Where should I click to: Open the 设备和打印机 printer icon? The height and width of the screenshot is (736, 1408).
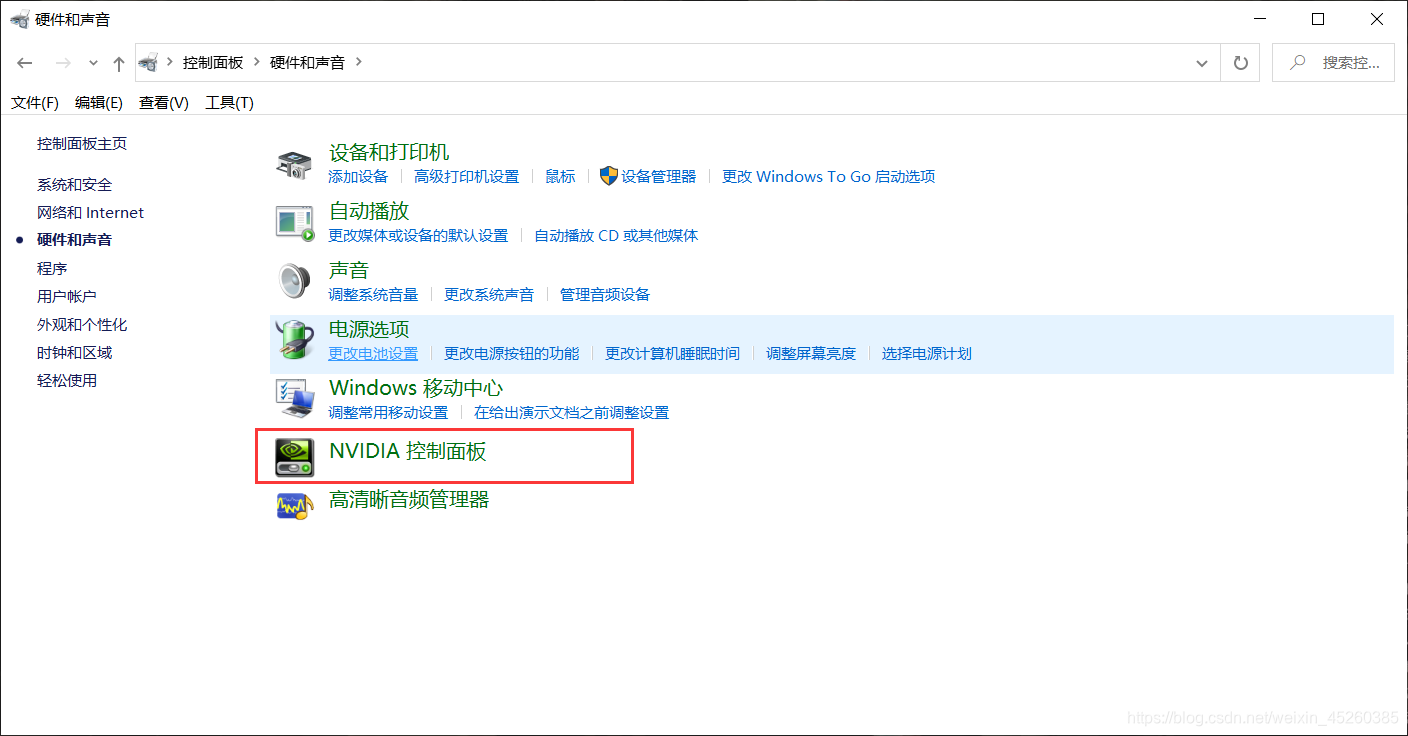[x=294, y=164]
